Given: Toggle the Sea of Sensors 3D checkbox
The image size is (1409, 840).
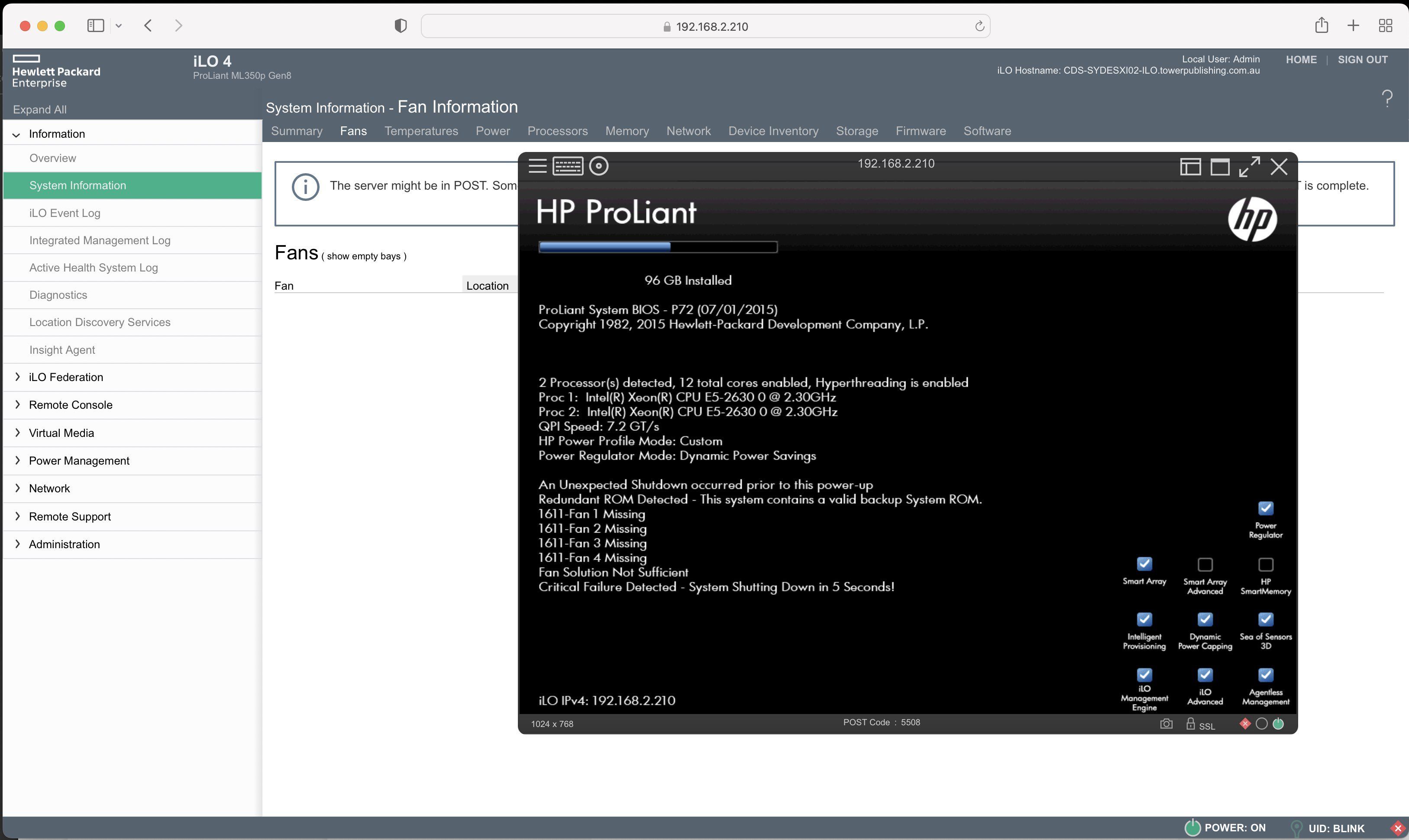Looking at the screenshot, I should pyautogui.click(x=1266, y=619).
